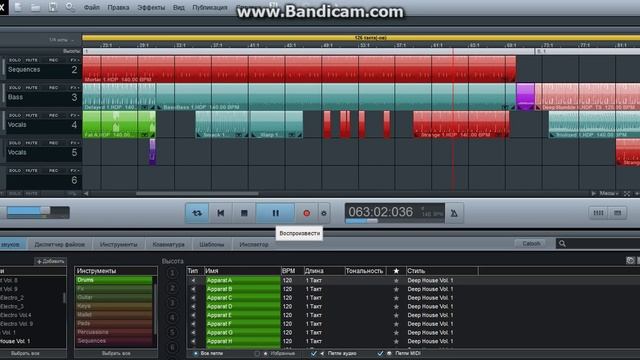Open the mixer view icon with vertical bars
640x360 pixels.
pos(598,213)
